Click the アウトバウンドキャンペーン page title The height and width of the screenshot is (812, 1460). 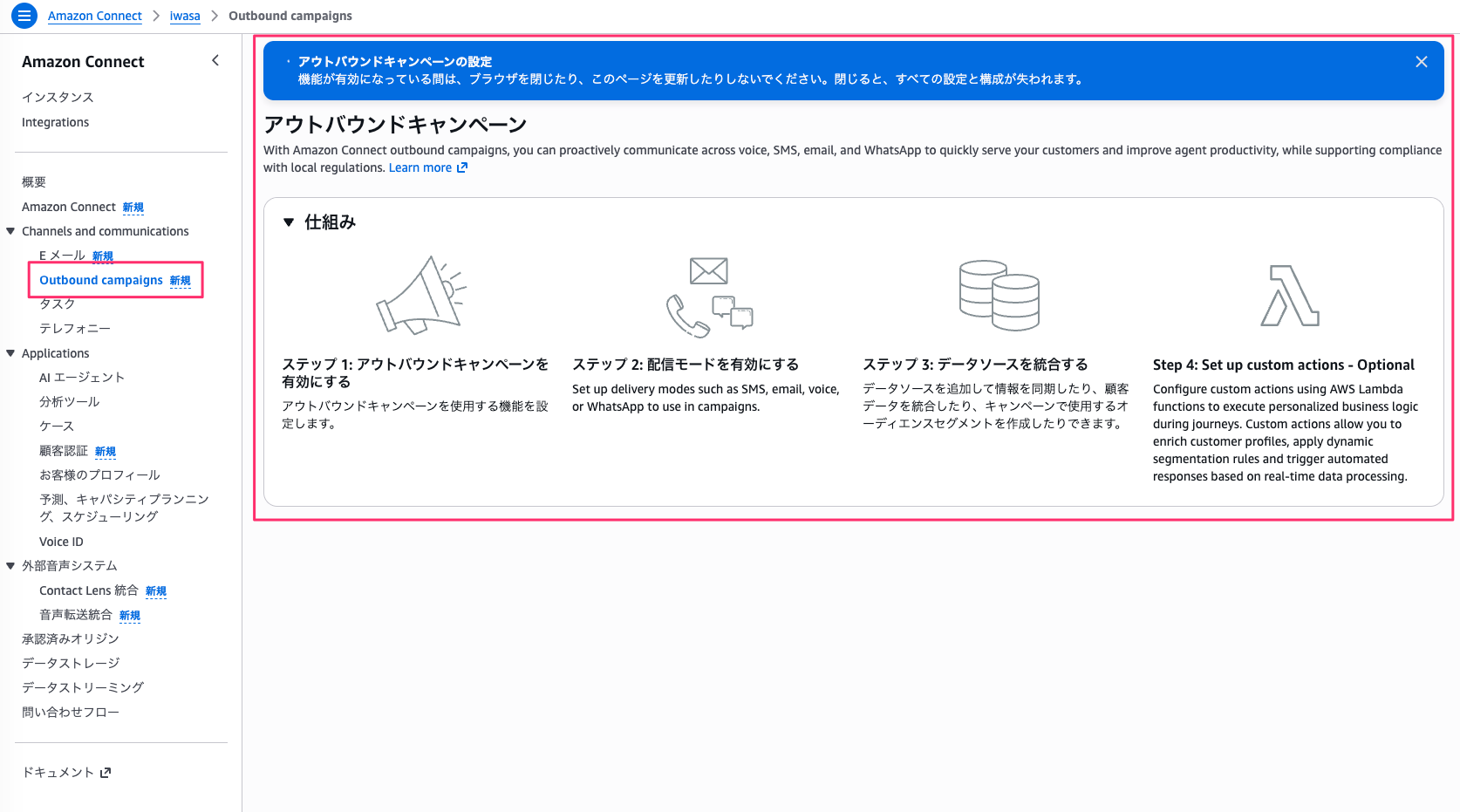tap(395, 124)
